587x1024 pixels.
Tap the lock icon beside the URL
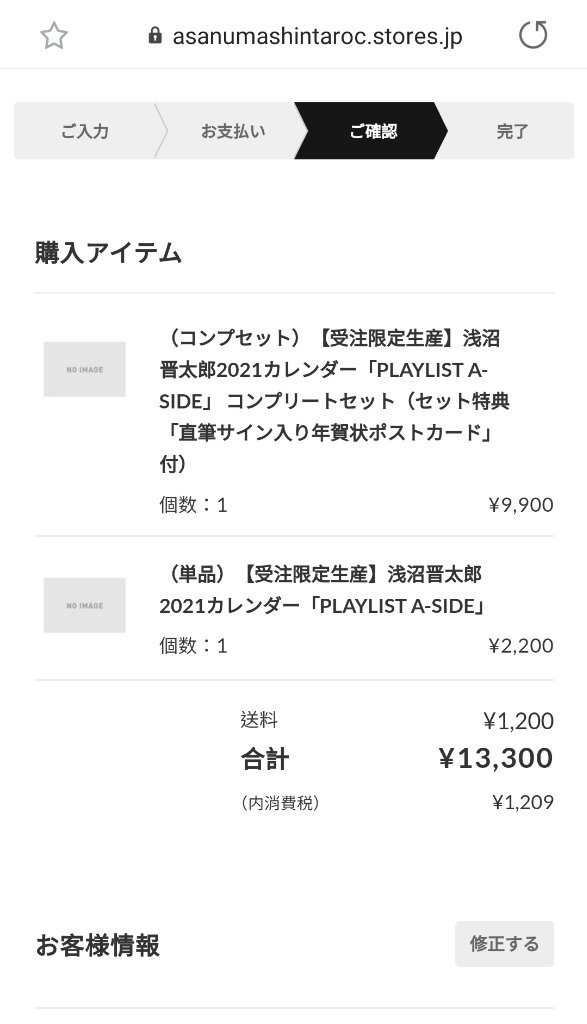click(x=155, y=35)
